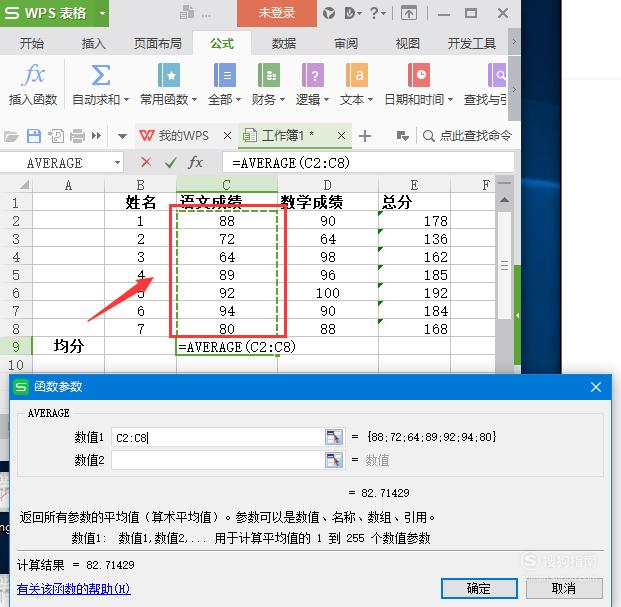This screenshot has height=607, width=621.
Task: Open the Lookup (查找与引用) functions icon
Action: pos(497,75)
